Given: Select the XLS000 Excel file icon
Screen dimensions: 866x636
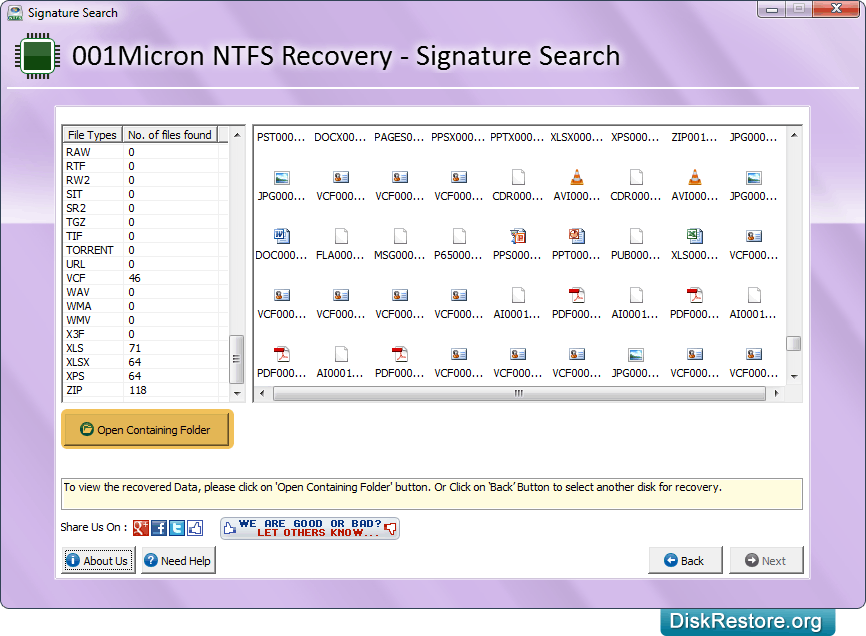Looking at the screenshot, I should [x=695, y=236].
